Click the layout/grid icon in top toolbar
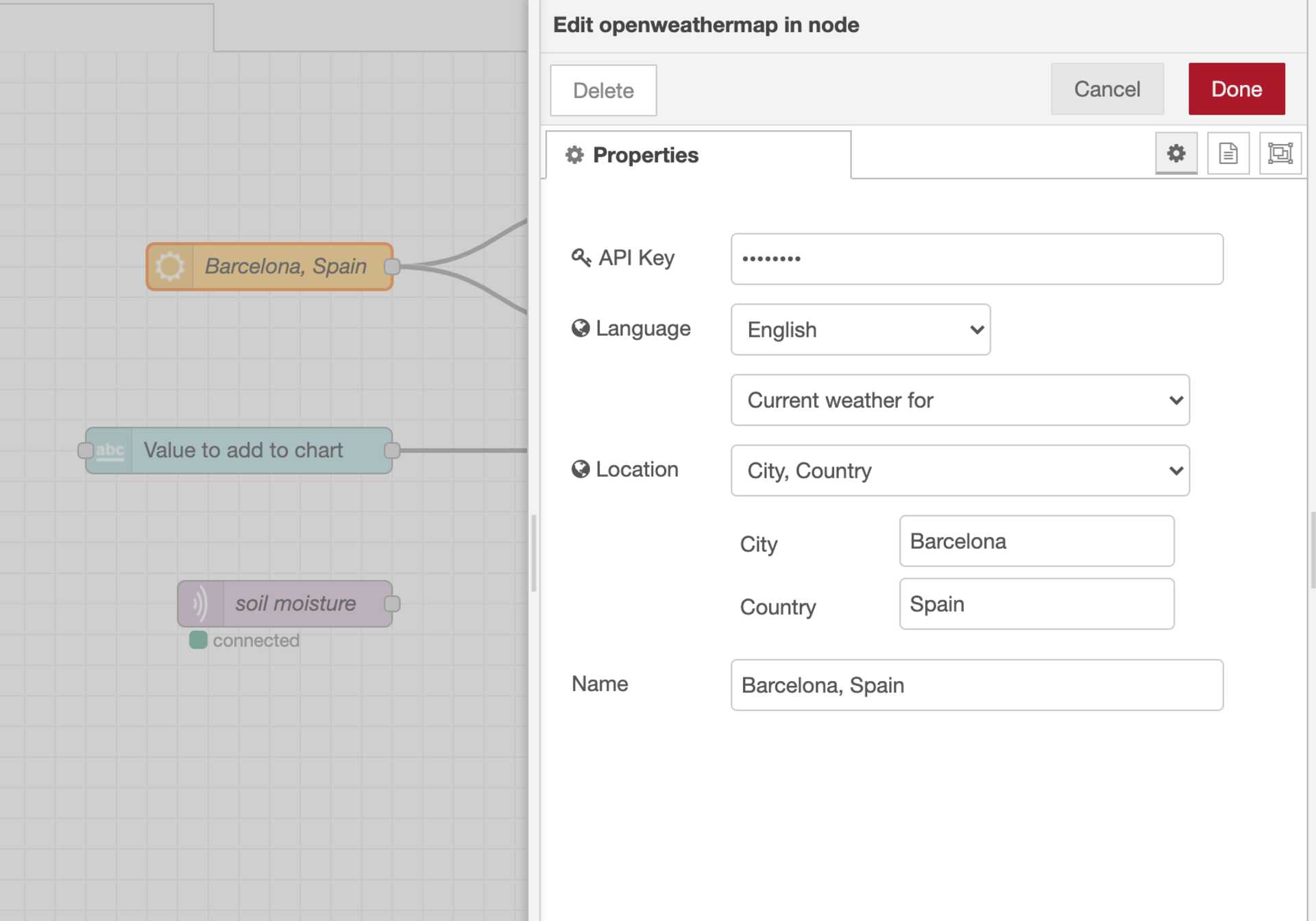 click(1280, 153)
